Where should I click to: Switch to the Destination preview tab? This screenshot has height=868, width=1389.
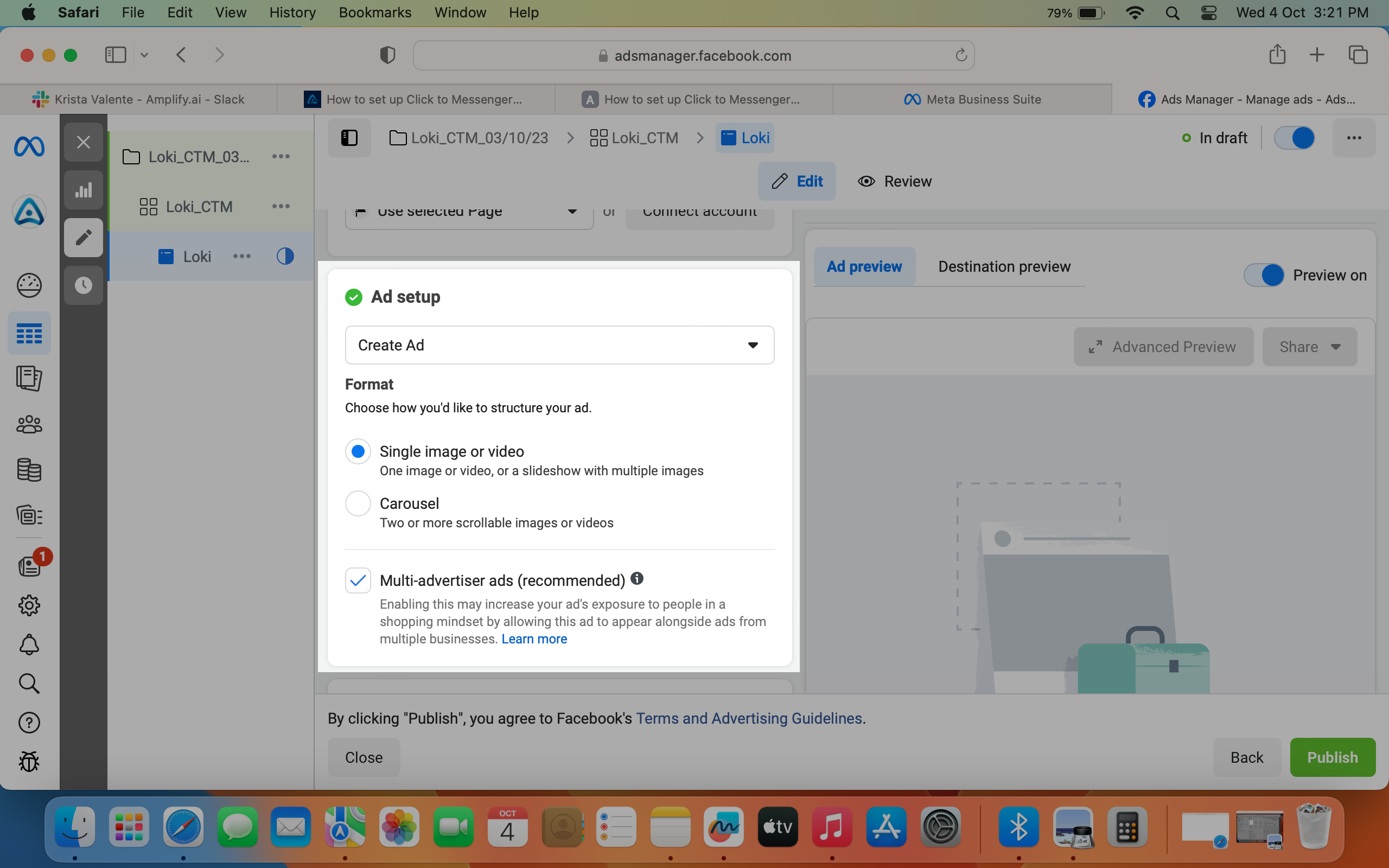tap(1004, 266)
